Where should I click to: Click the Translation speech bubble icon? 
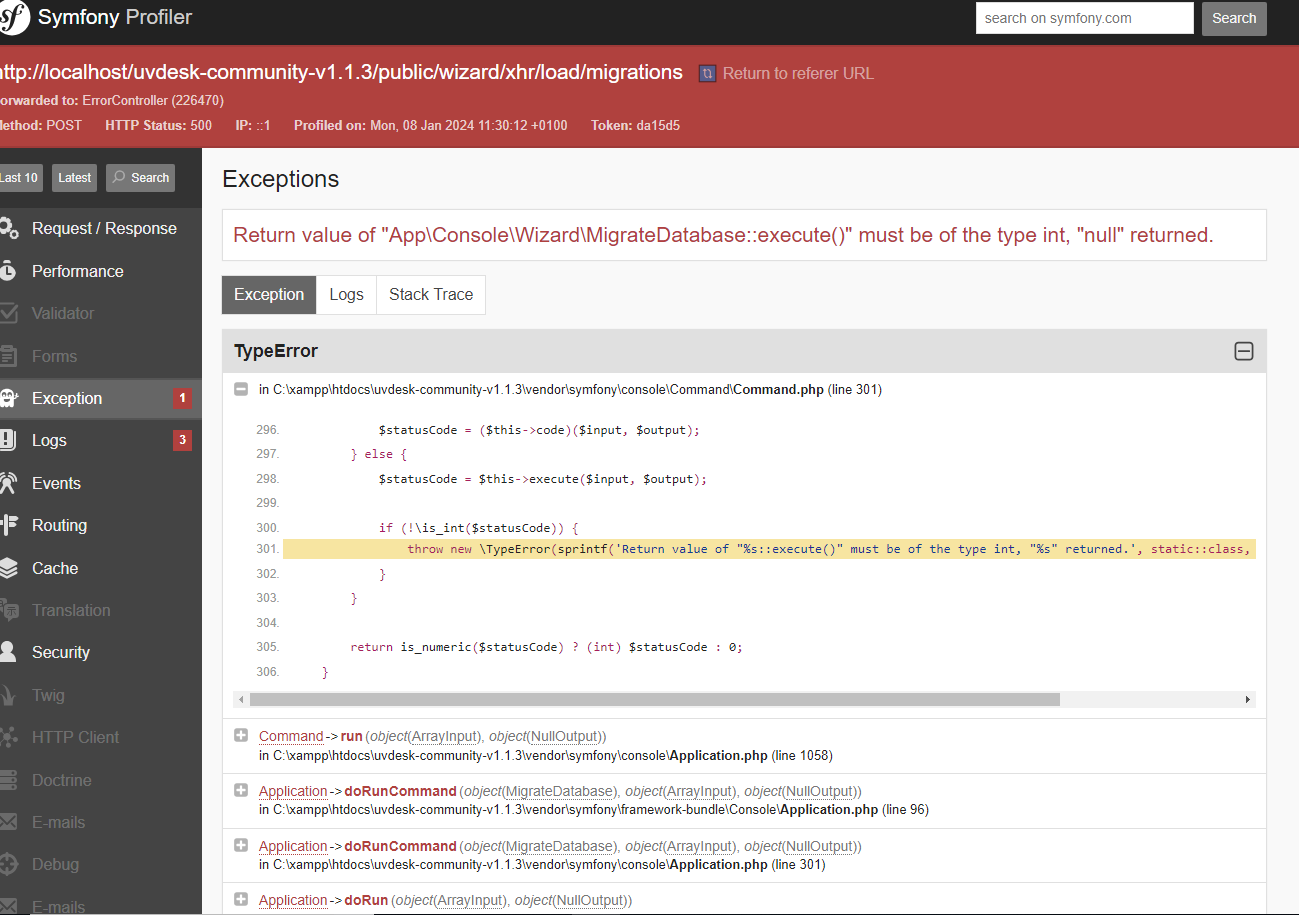[8, 610]
